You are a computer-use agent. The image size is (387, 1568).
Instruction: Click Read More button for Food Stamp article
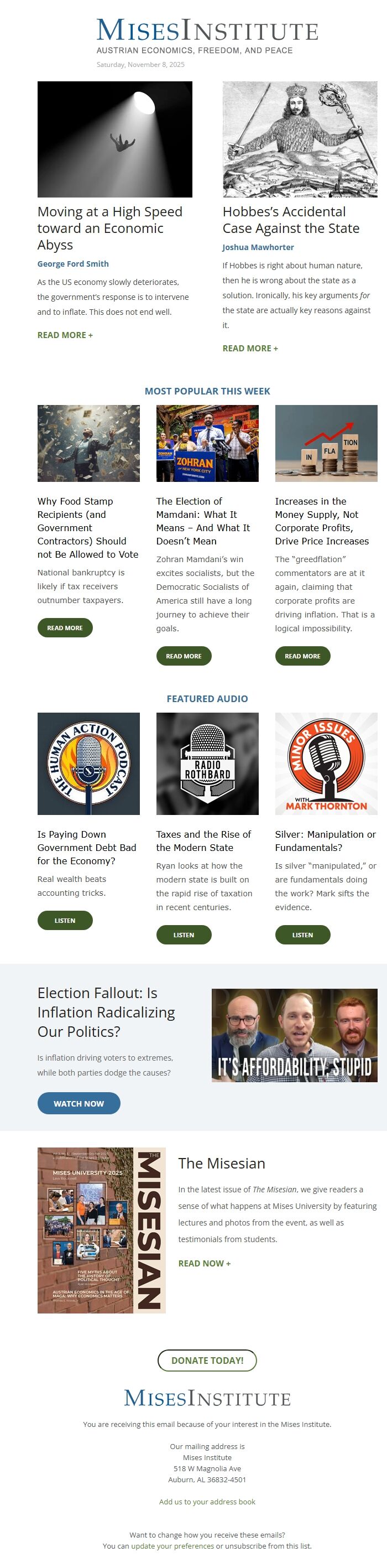(x=65, y=627)
